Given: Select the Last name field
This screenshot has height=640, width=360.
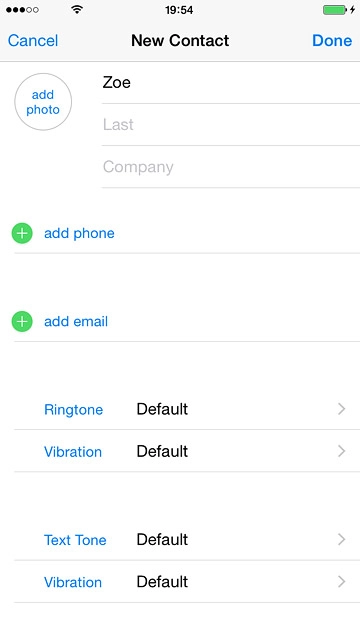Looking at the screenshot, I should (231, 124).
